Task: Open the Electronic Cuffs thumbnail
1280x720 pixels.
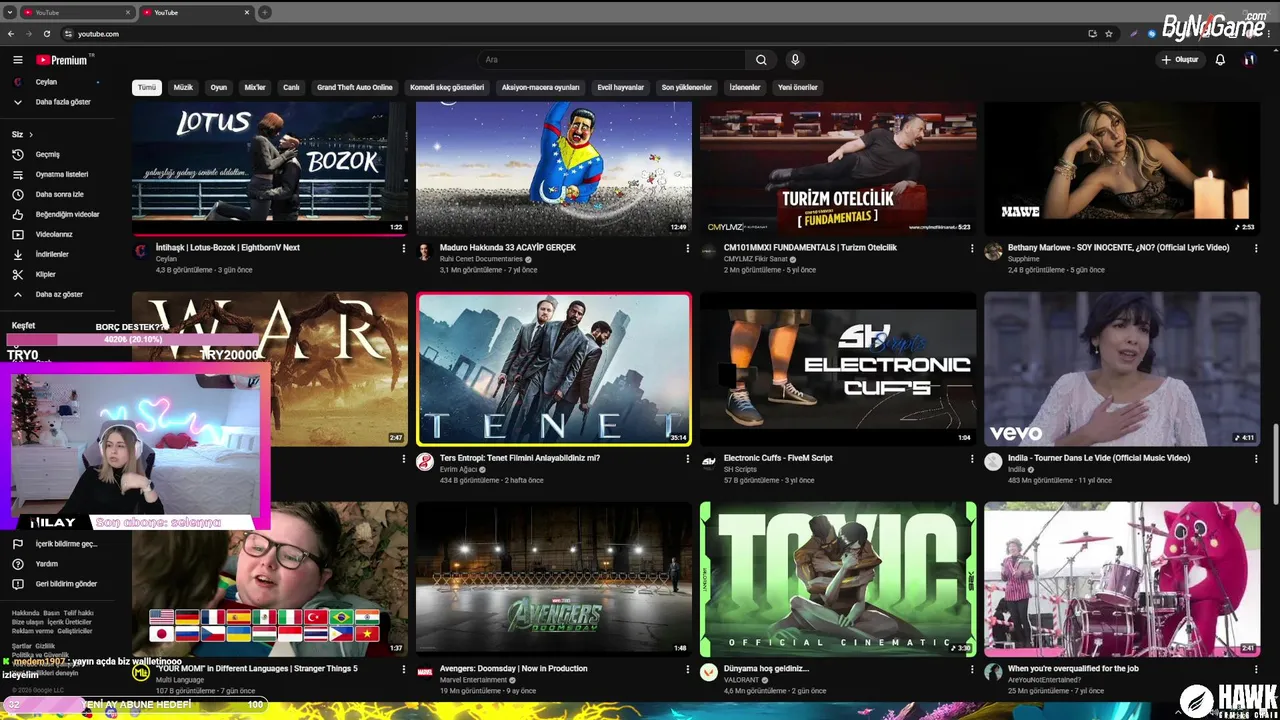Action: coord(838,369)
